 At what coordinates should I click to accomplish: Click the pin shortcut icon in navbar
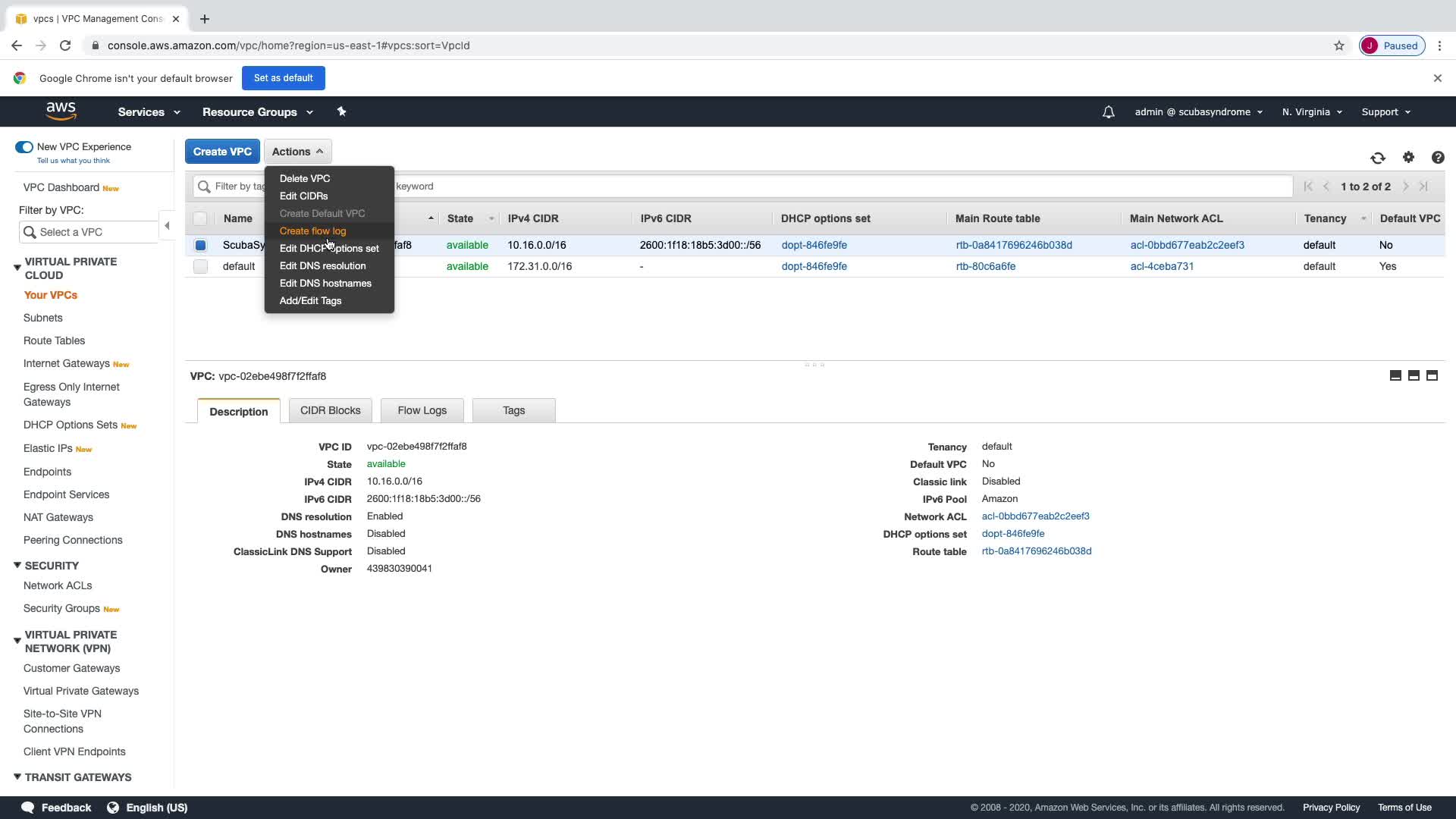[341, 111]
